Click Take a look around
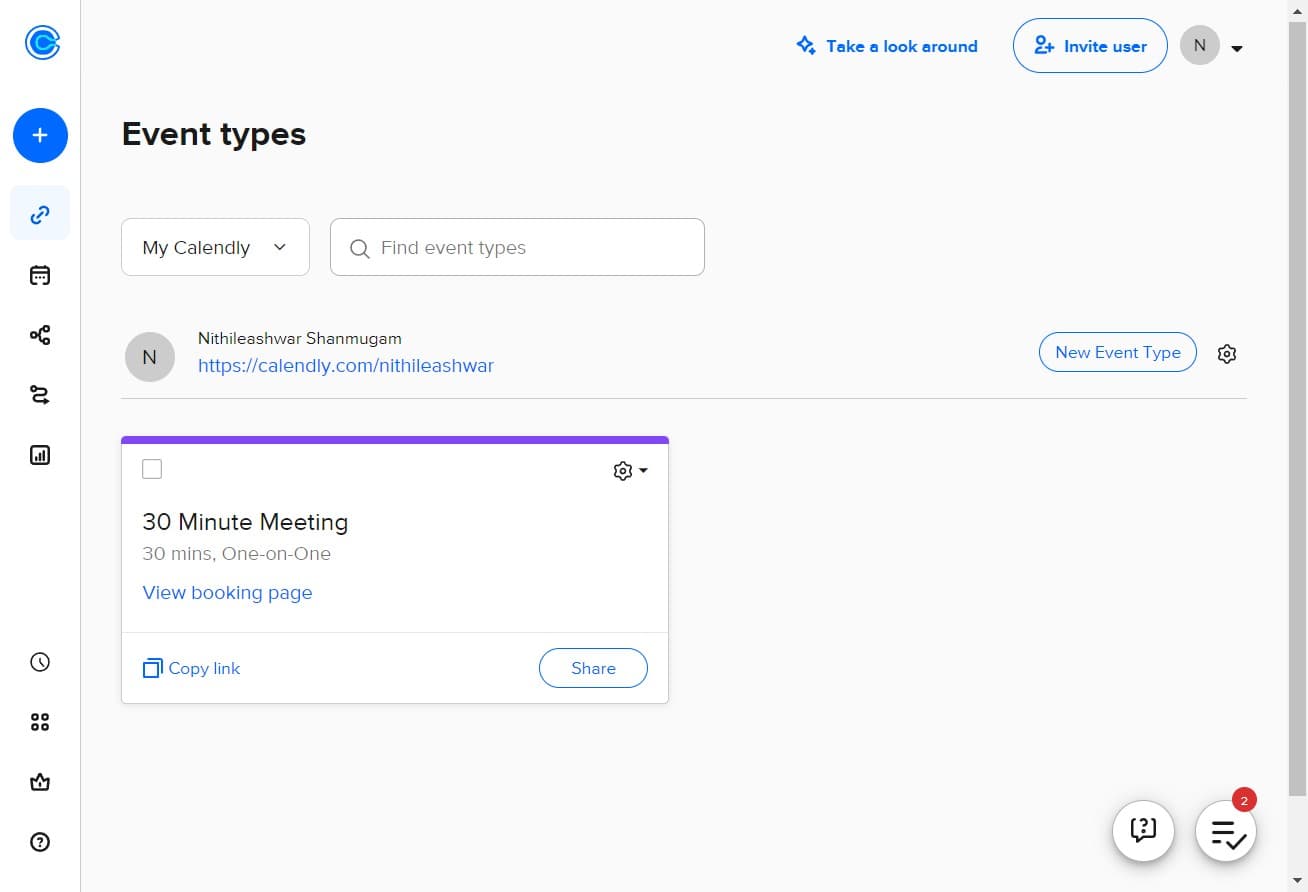Image resolution: width=1308 pixels, height=892 pixels. click(x=887, y=46)
